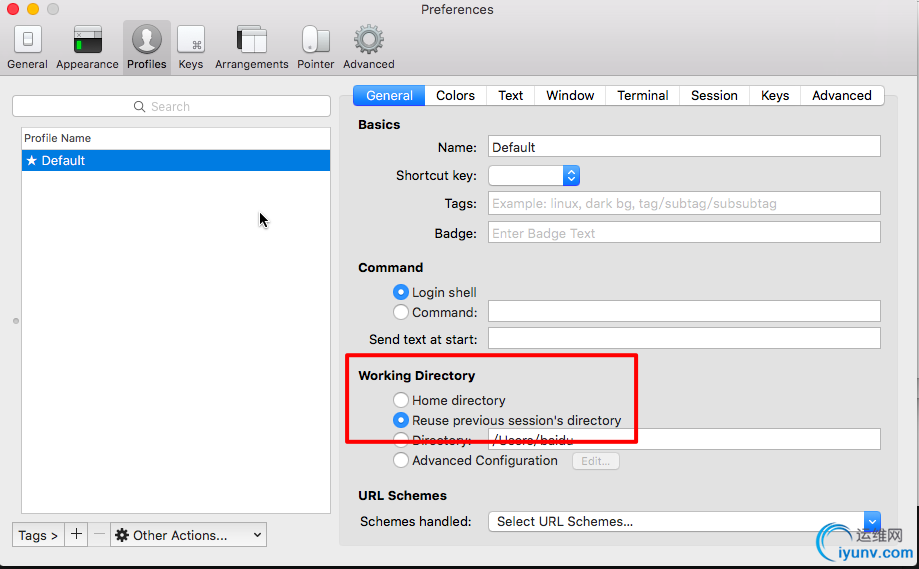Open the Select URL Schemes dropdown
The image size is (919, 569).
coord(684,521)
